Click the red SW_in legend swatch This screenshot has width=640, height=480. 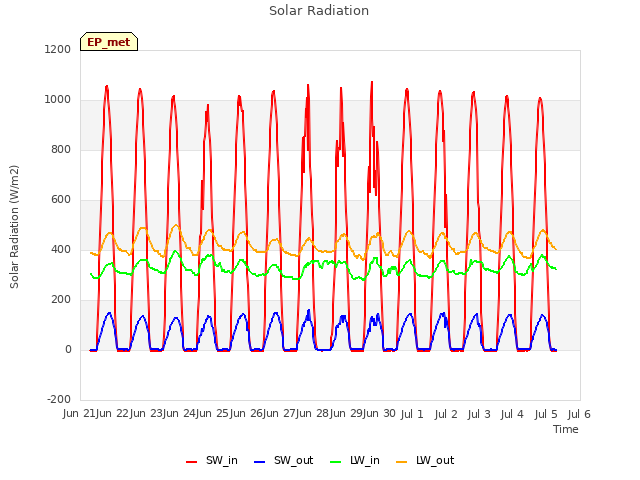191,462
